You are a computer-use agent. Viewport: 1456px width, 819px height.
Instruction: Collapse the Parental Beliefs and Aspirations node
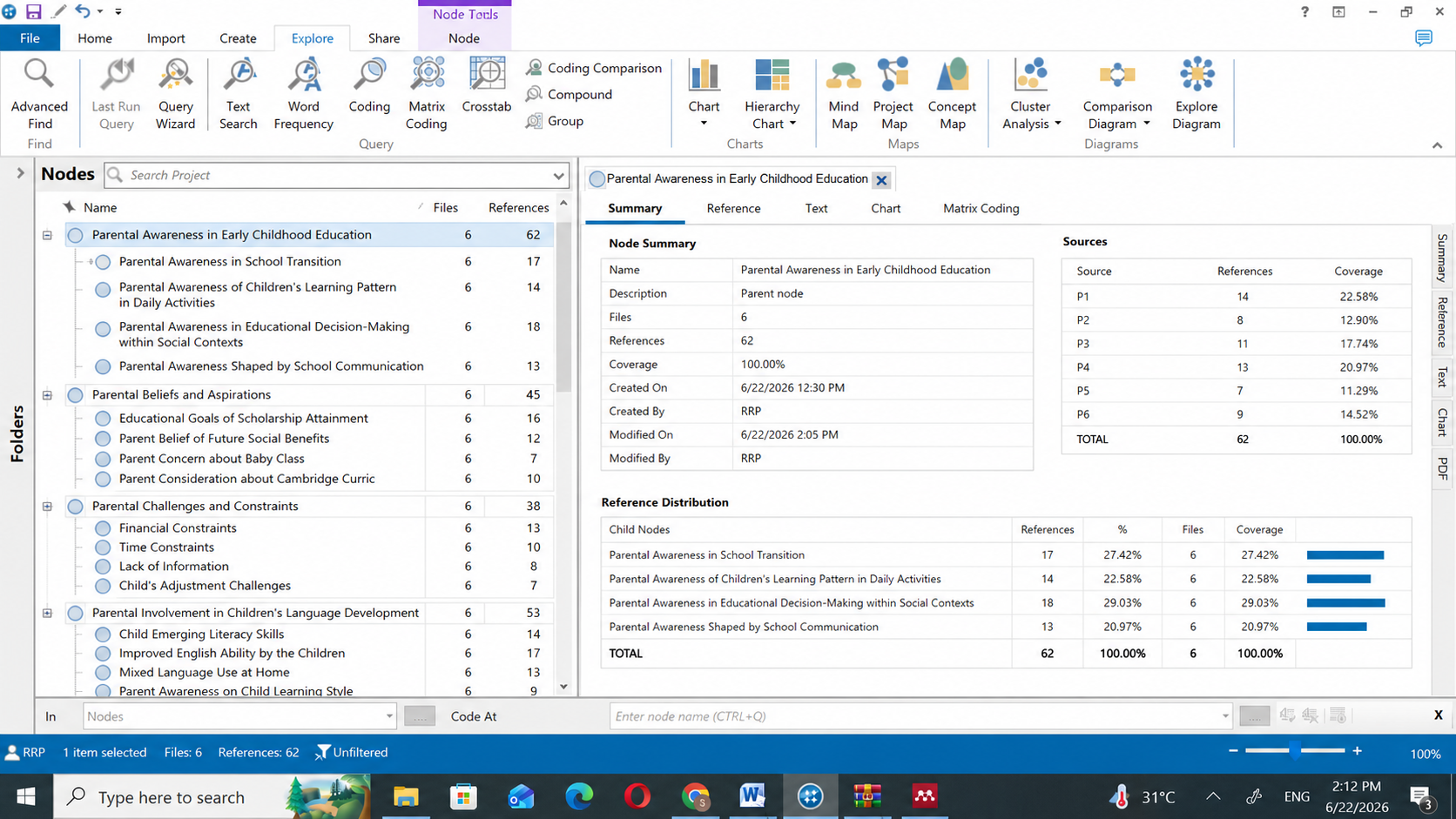[x=47, y=395]
